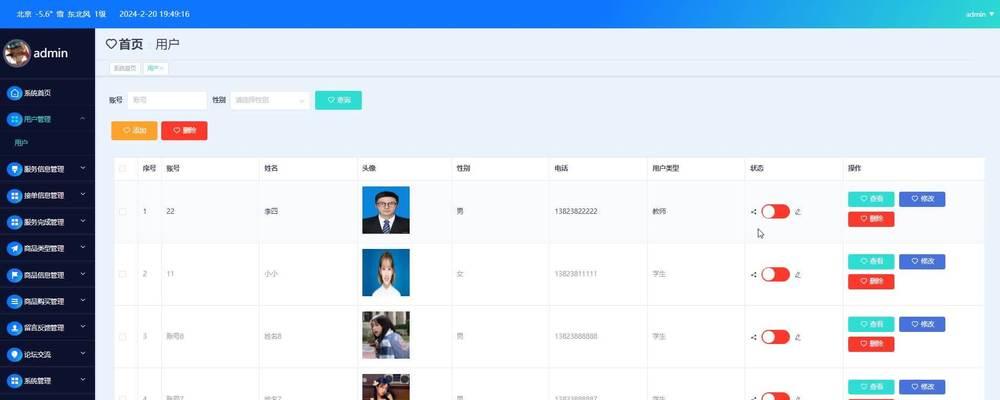Image resolution: width=1000 pixels, height=400 pixels.
Task: Click the heart icon beside 首页 heading
Action: tap(111, 44)
